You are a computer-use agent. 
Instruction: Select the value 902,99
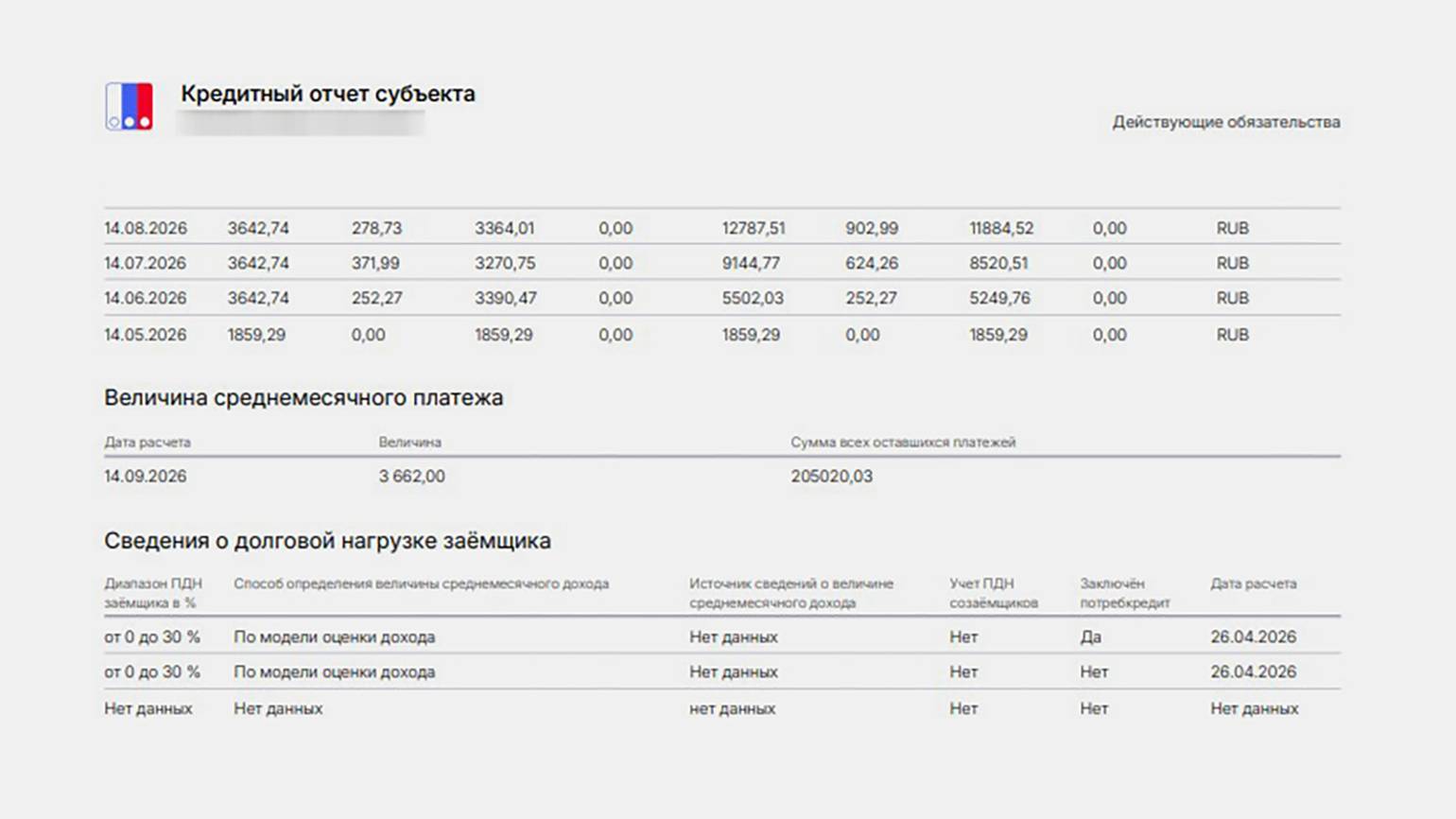click(x=872, y=228)
